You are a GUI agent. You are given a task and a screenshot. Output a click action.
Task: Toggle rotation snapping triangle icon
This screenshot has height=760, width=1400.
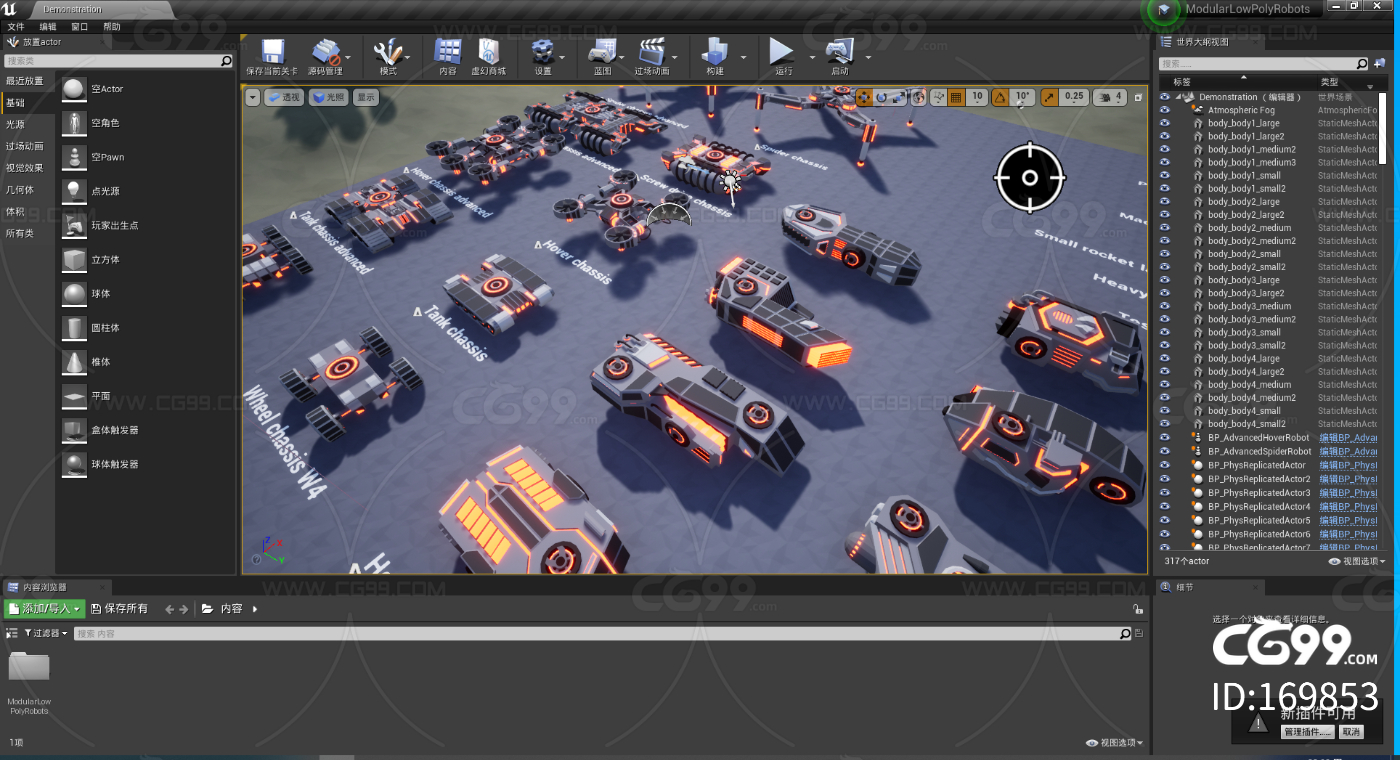[x=1000, y=97]
